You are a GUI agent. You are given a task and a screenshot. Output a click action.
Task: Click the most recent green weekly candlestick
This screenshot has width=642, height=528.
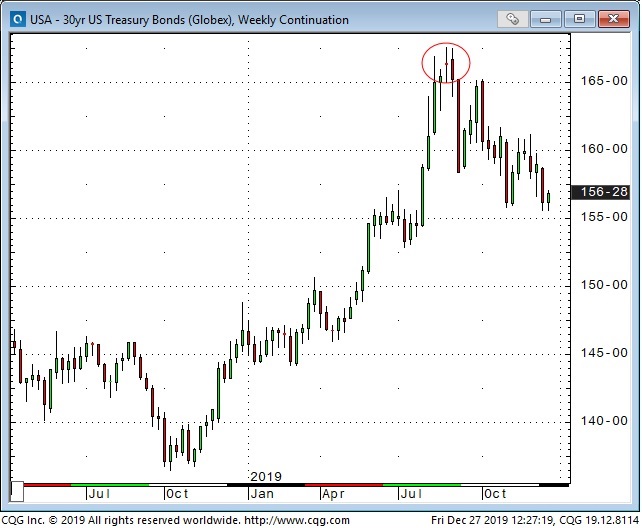pos(548,198)
